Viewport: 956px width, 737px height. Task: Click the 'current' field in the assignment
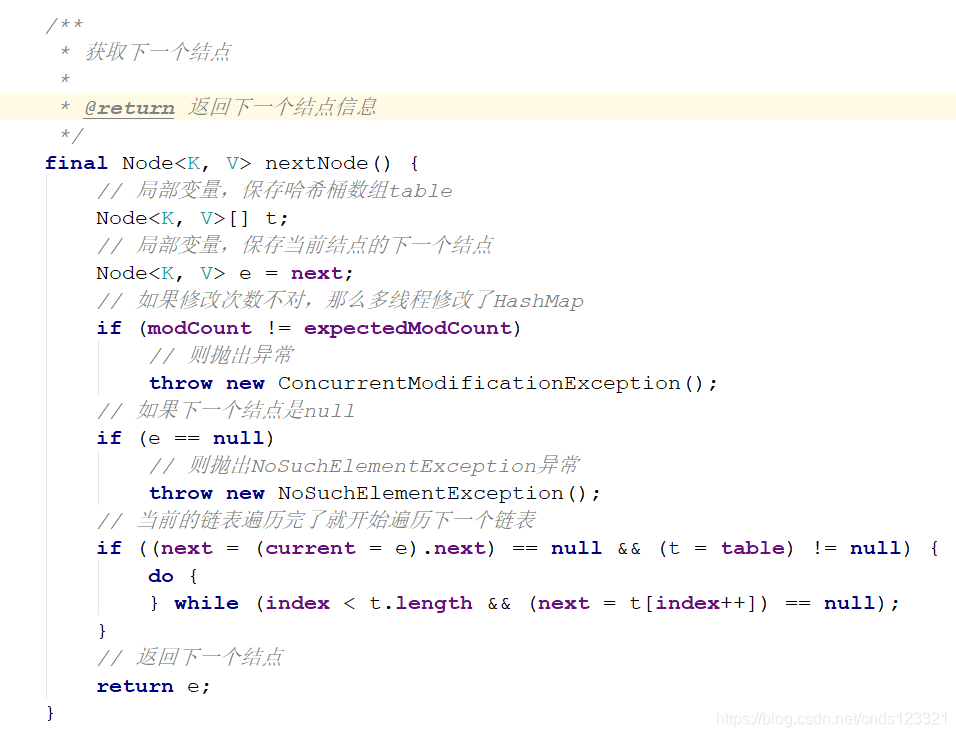[310, 548]
